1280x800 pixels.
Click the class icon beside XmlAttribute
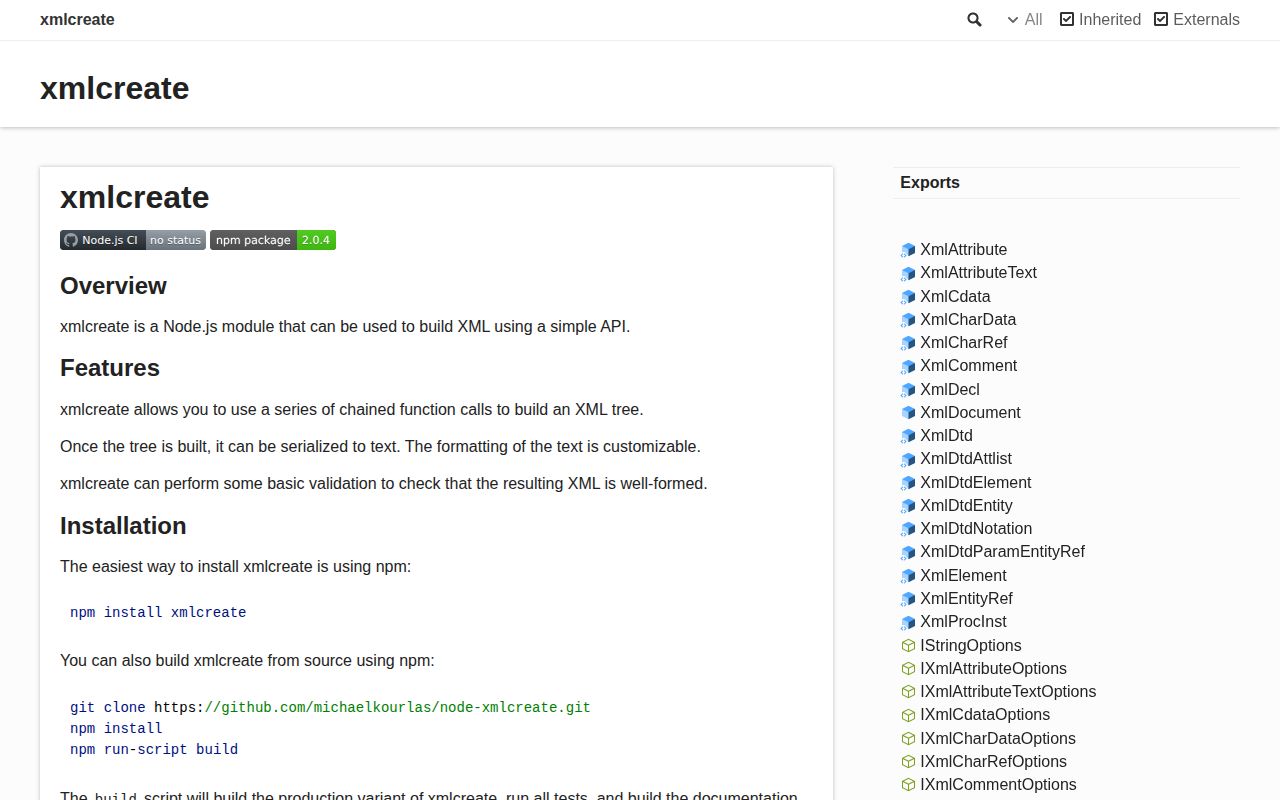pos(908,250)
